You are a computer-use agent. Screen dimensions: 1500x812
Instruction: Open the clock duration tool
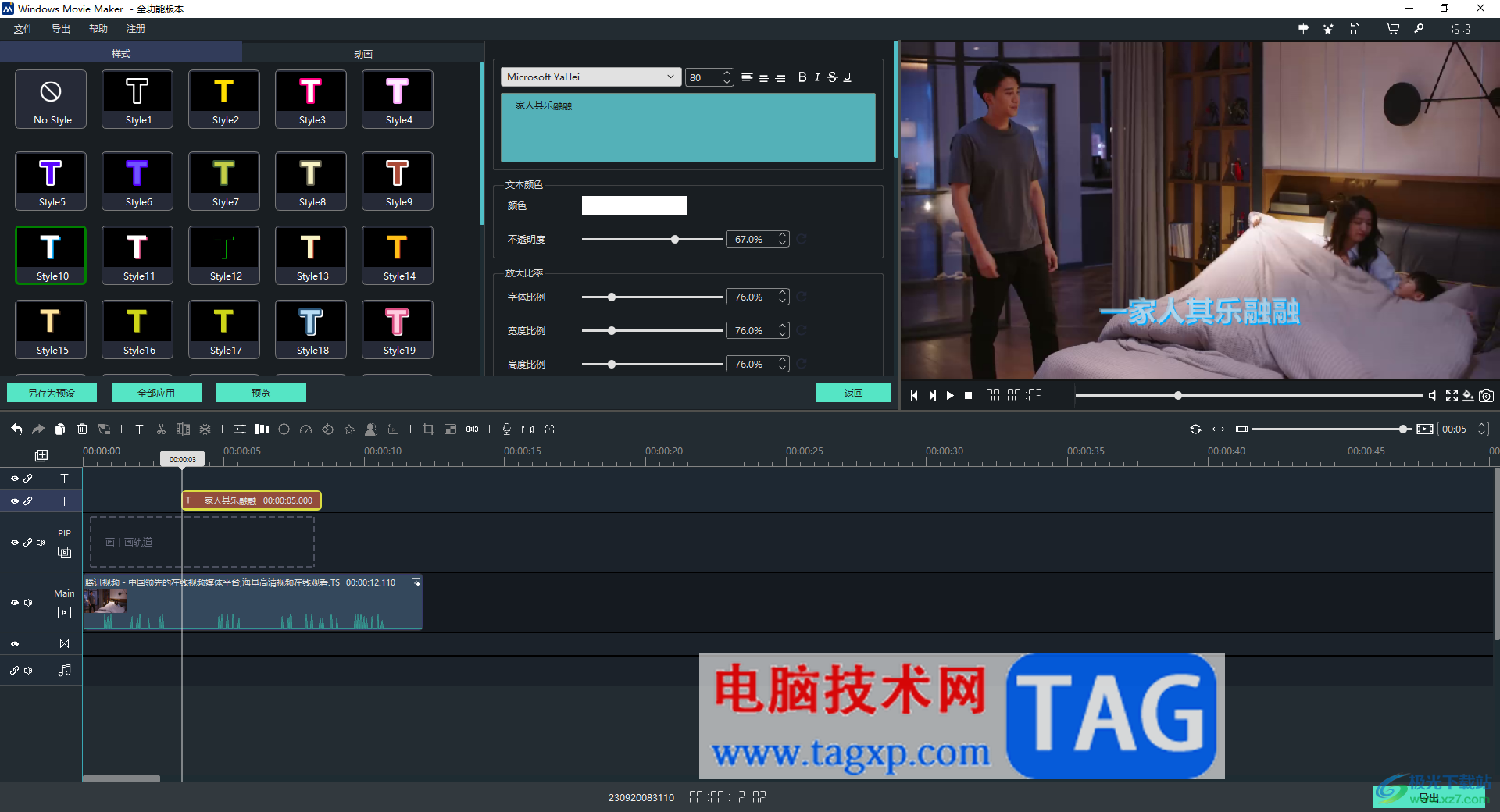pos(284,429)
